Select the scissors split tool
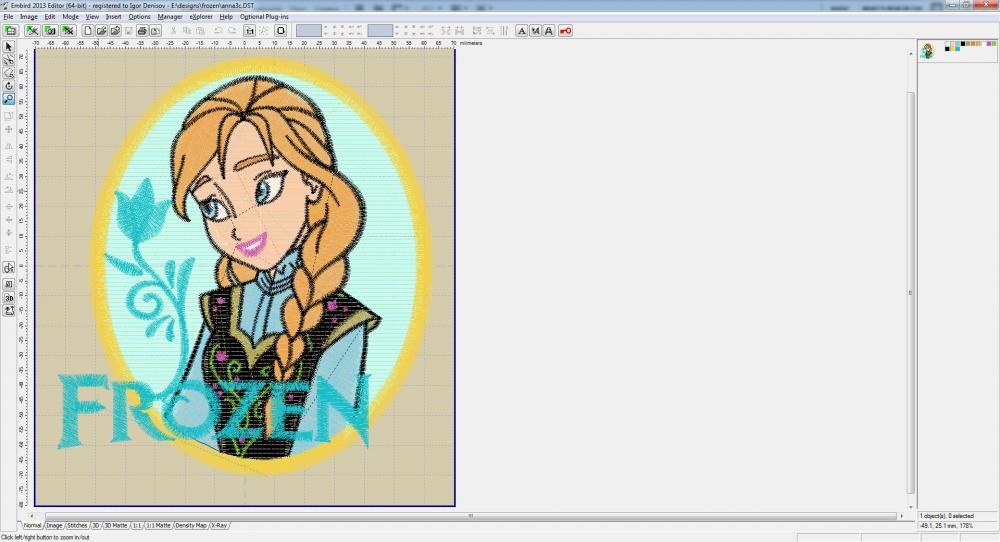 point(8,60)
